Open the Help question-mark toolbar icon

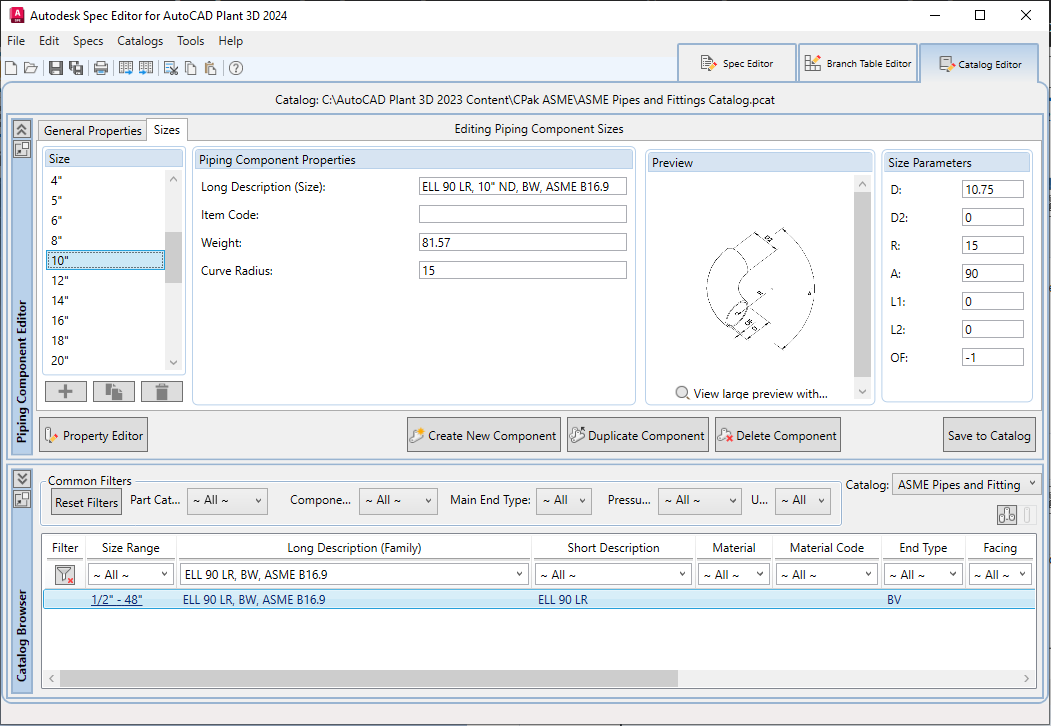(235, 68)
